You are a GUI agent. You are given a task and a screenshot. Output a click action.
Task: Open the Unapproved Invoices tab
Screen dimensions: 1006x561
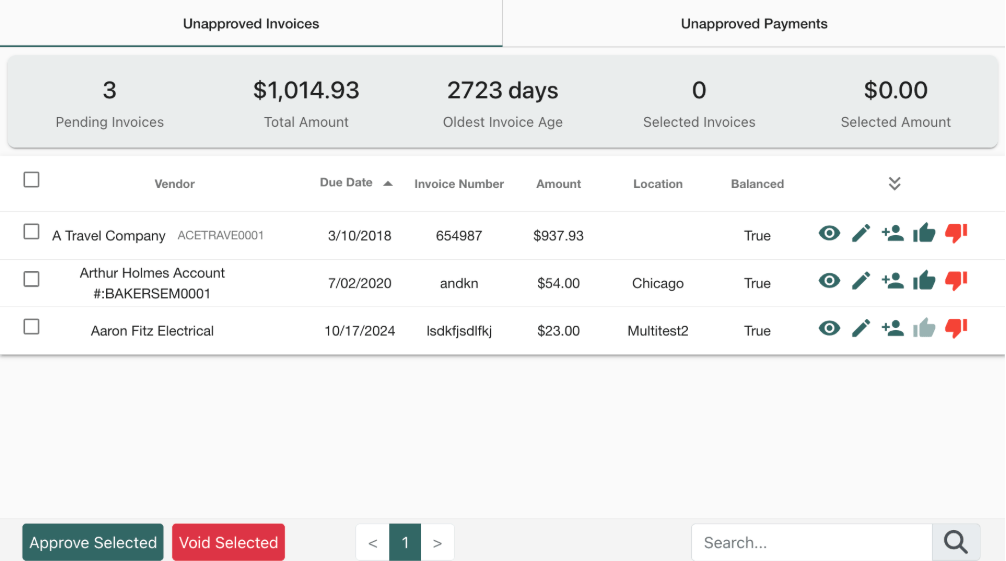tap(251, 24)
